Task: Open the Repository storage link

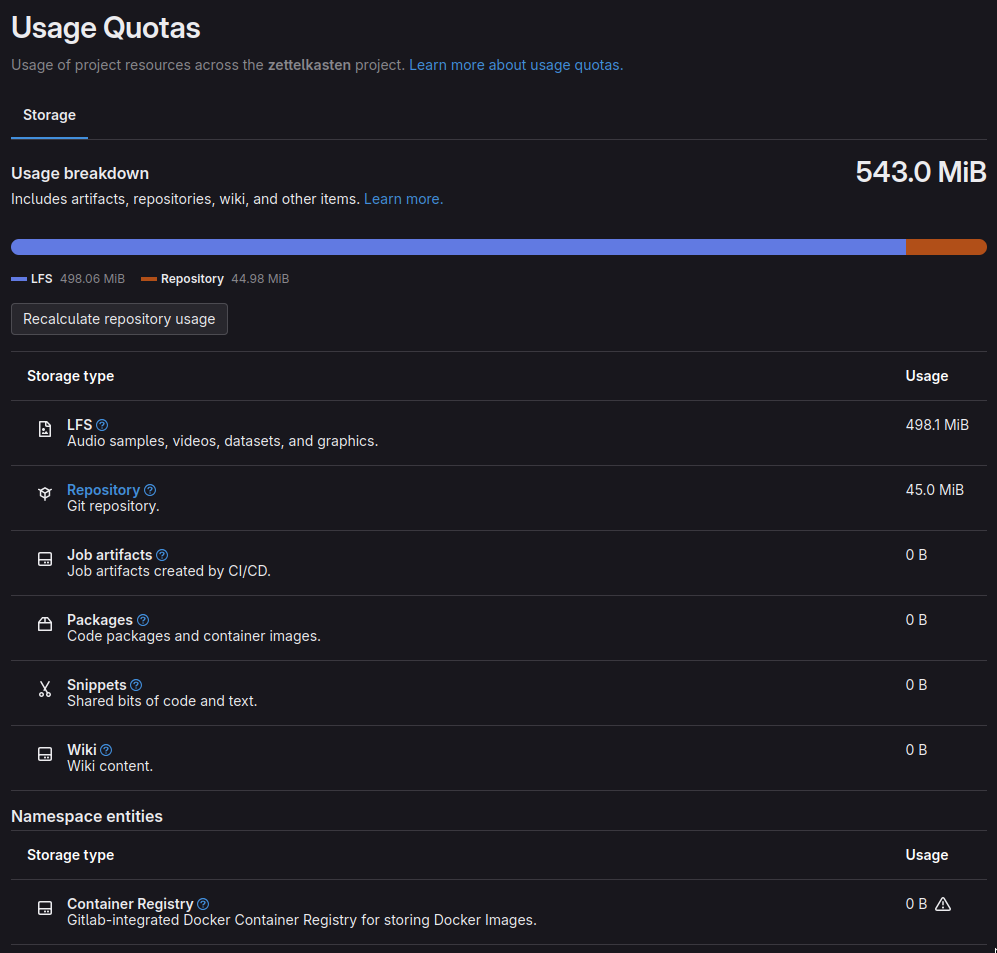Action: (x=103, y=490)
